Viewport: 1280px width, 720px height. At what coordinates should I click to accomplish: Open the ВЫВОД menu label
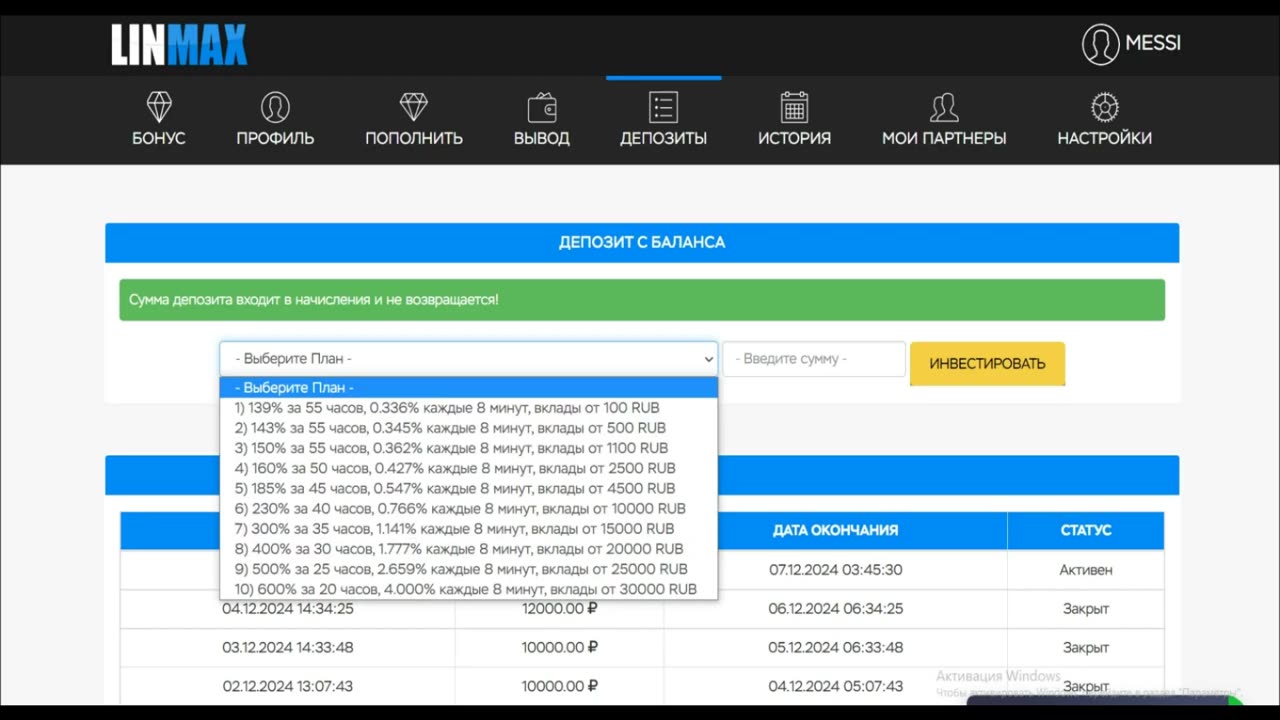(x=542, y=138)
